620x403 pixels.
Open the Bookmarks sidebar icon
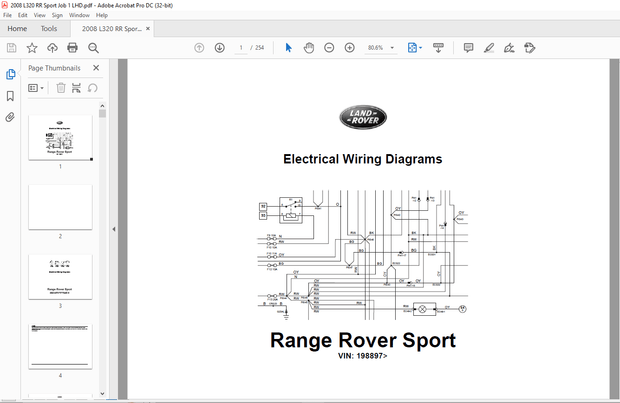click(10, 96)
